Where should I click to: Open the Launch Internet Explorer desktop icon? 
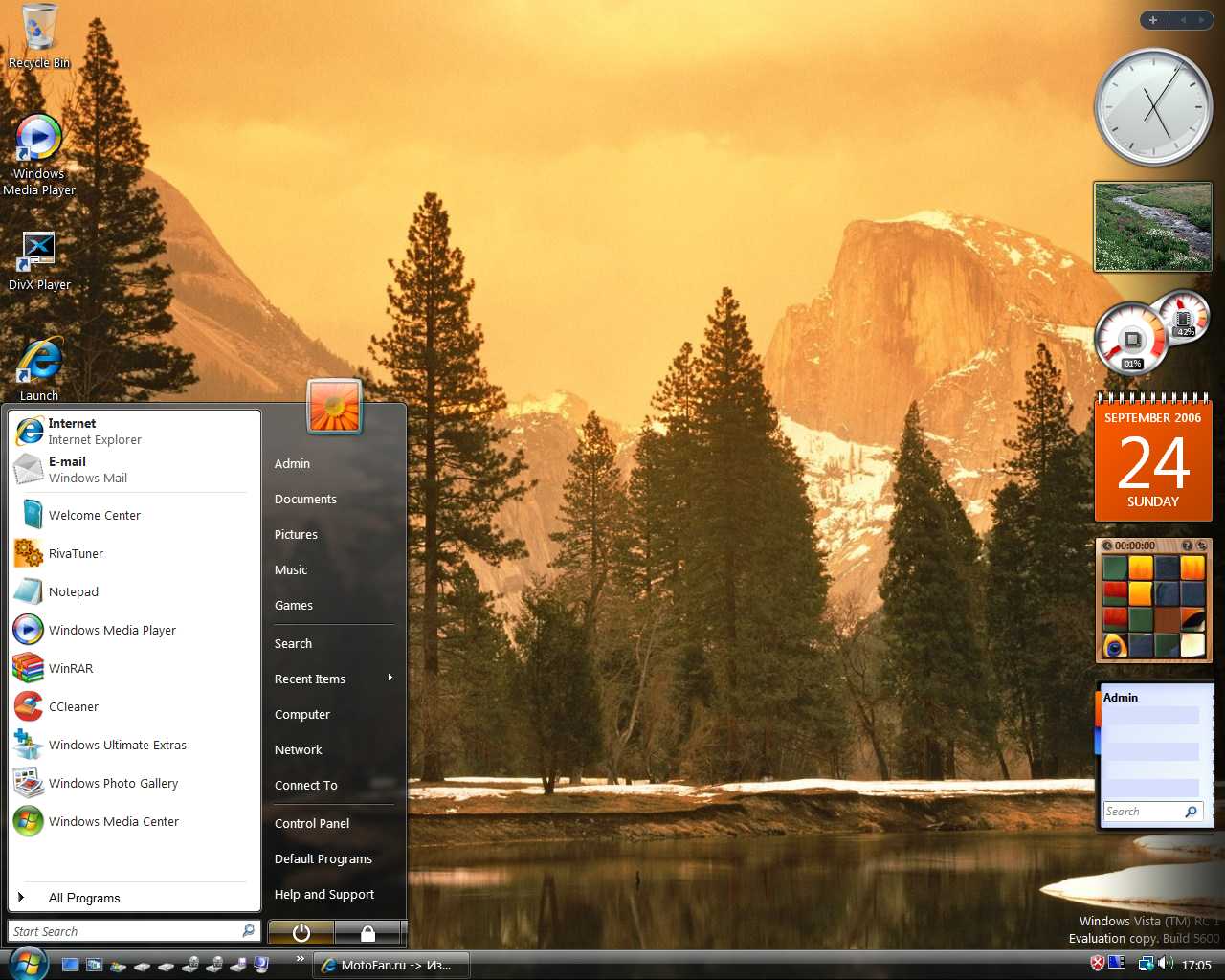[x=39, y=369]
